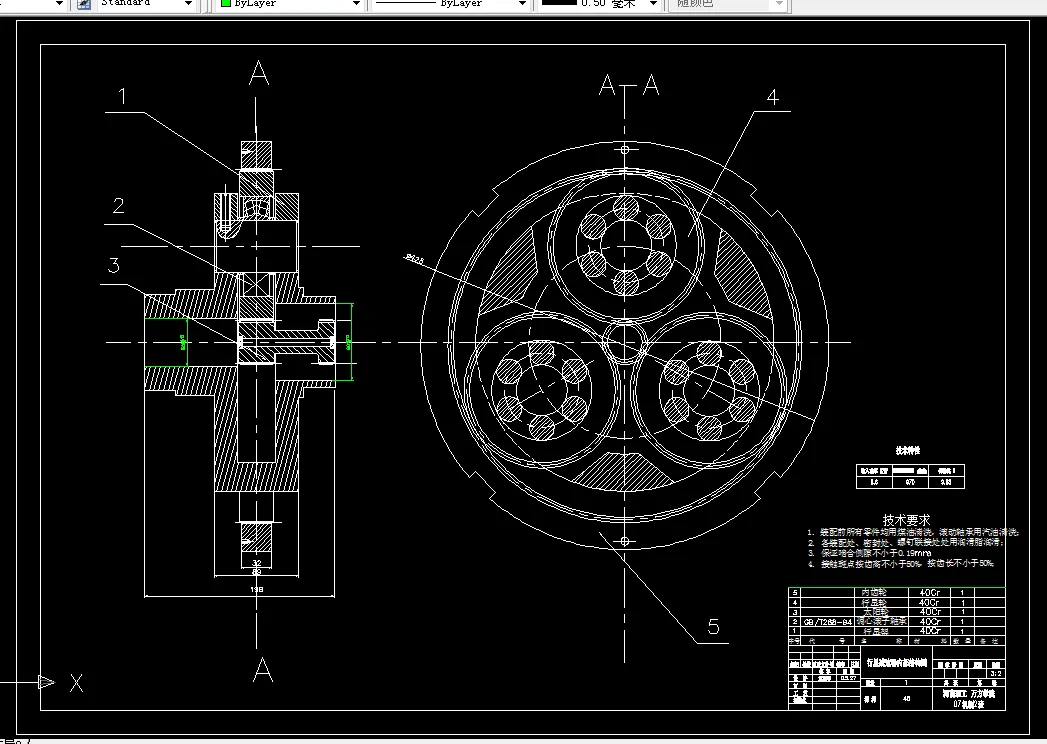Click the diameter dimension label on the leader line
This screenshot has width=1047, height=744.
coord(414,260)
